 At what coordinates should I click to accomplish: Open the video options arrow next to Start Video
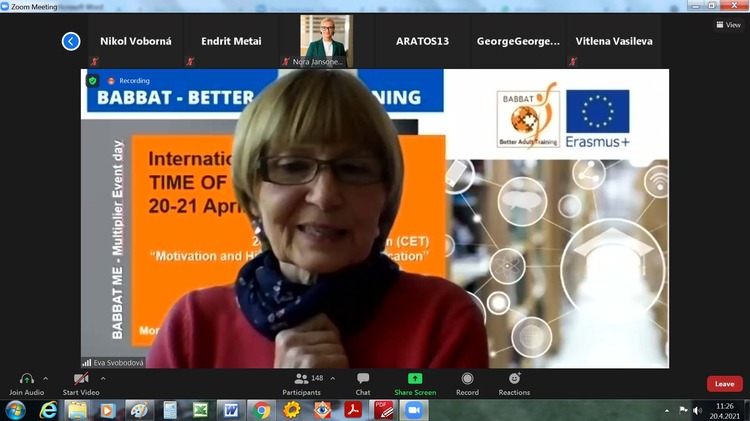coord(103,378)
